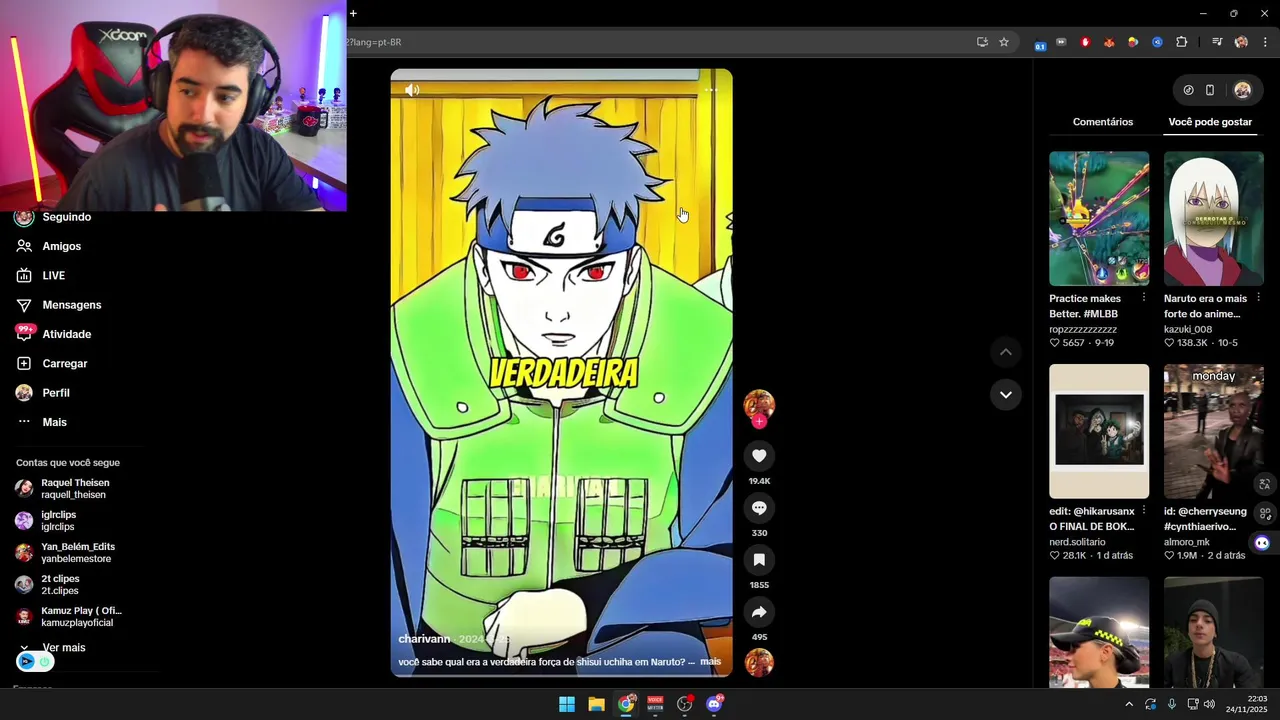Screen dimensions: 1280x720
Task: Mute the video with the speaker icon
Action: pos(412,90)
